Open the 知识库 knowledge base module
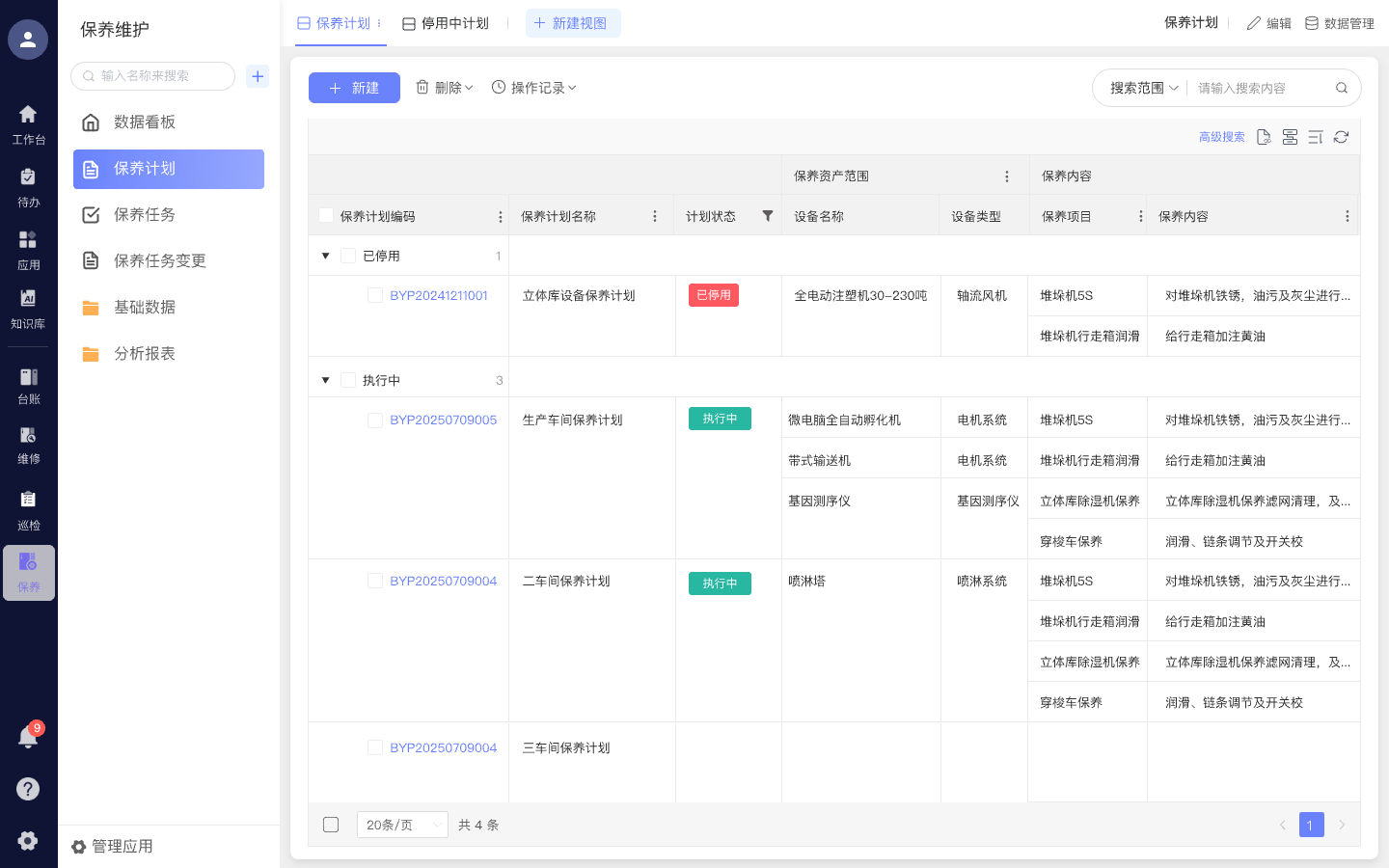Screen dimensions: 1389x868 pos(28,307)
